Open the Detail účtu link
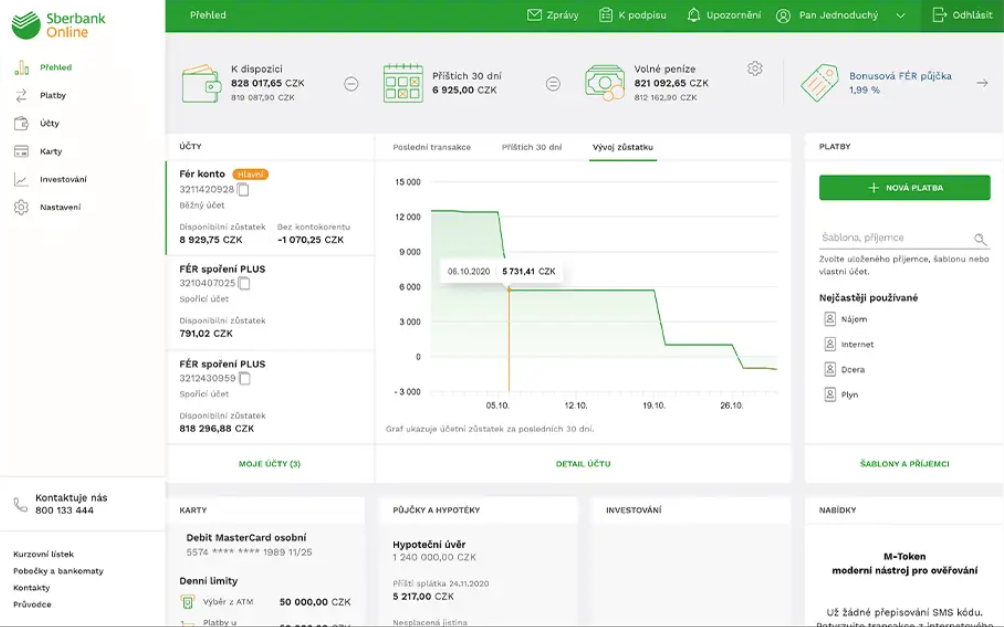 coord(583,464)
